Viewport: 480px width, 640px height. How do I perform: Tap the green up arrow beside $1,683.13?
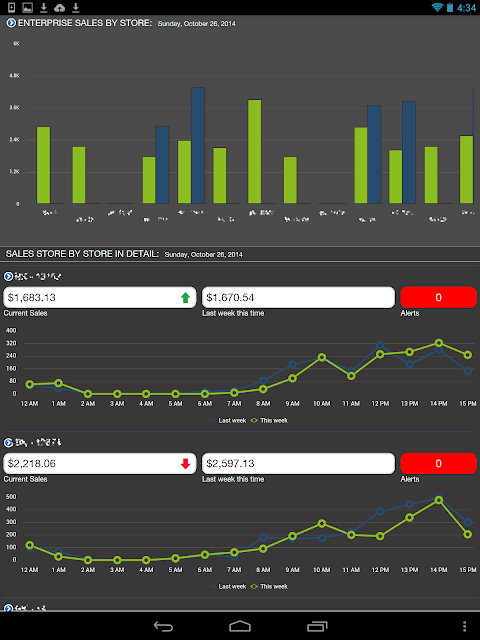(185, 298)
